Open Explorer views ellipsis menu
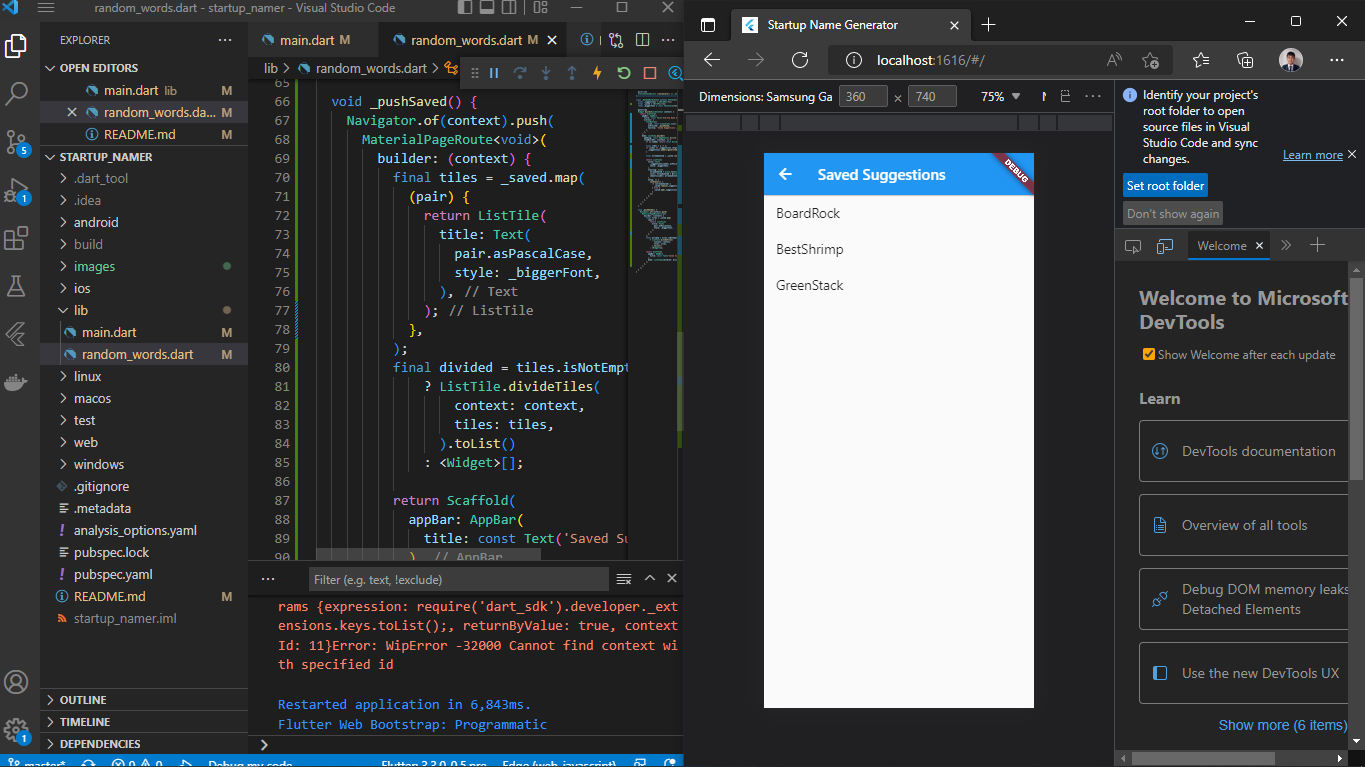The image size is (1365, 767). [x=225, y=40]
